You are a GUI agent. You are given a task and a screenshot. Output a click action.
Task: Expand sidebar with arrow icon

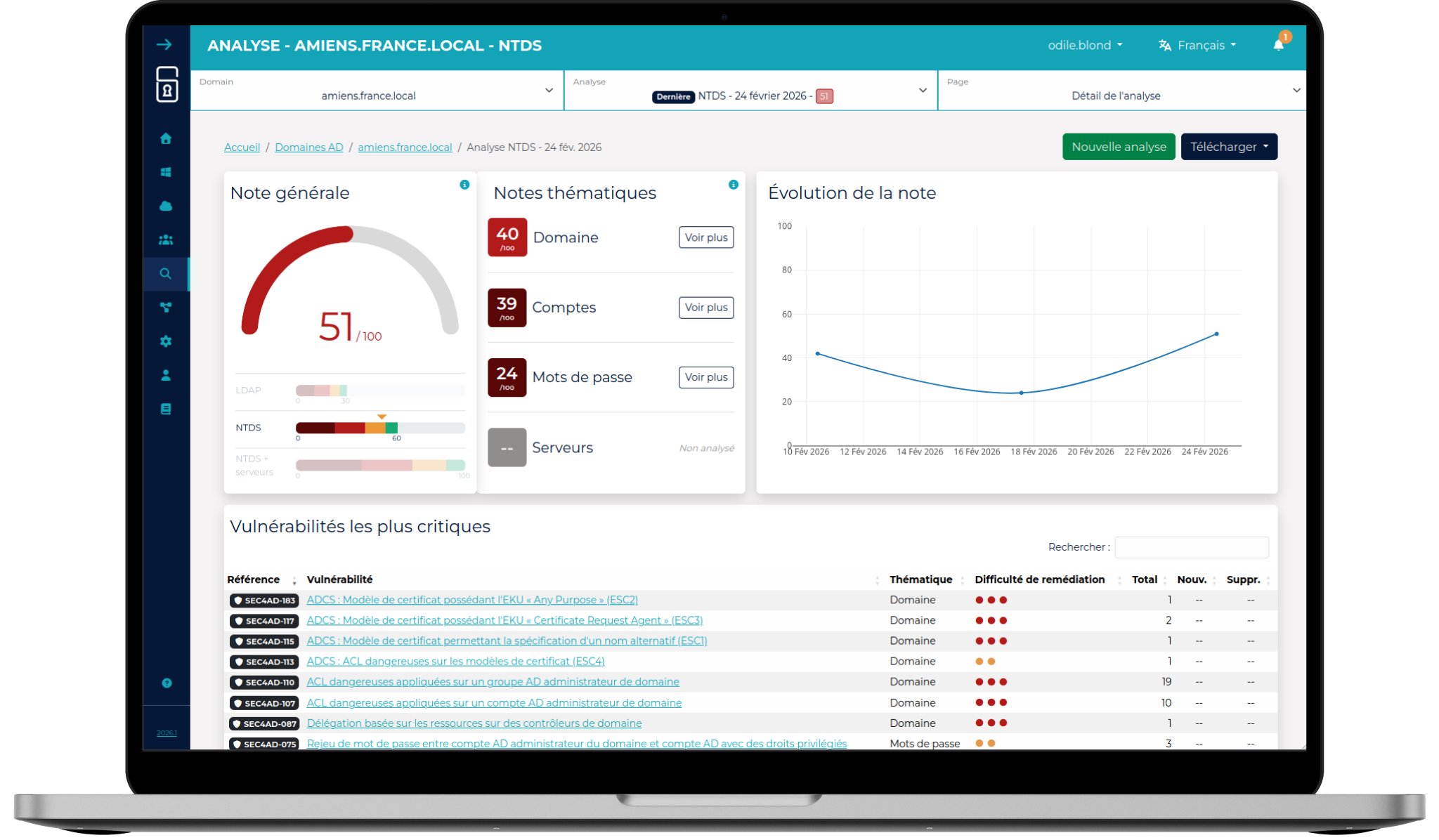[164, 45]
